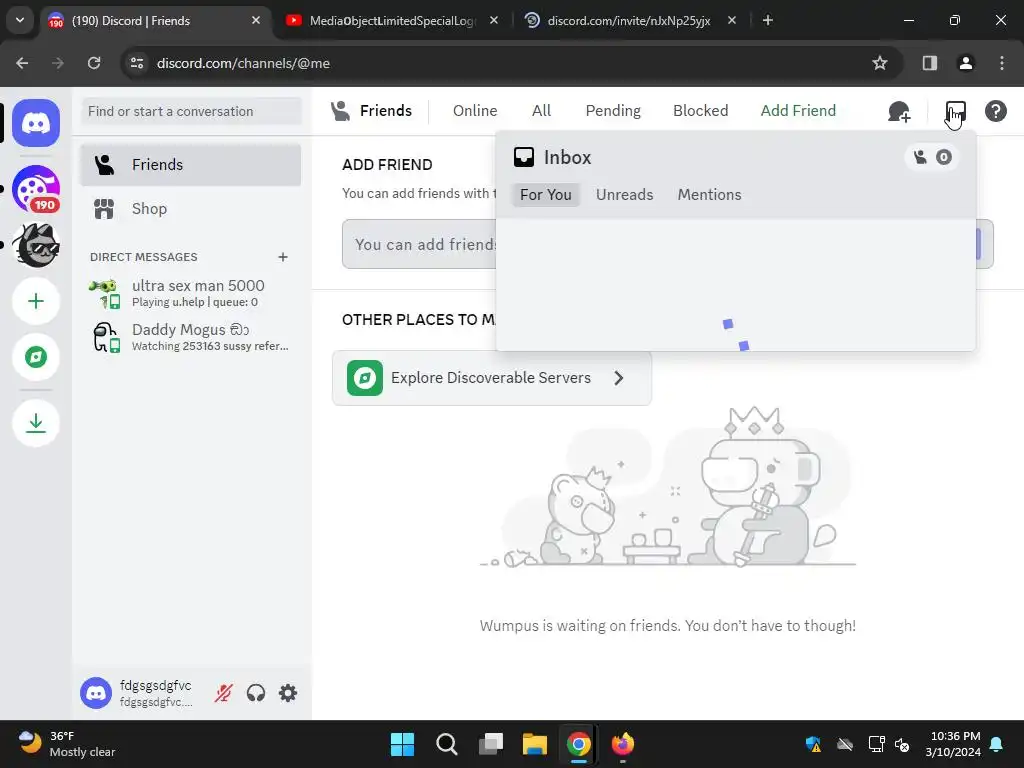Open the cat with sunglasses server
Viewport: 1024px width, 768px height.
[x=36, y=245]
